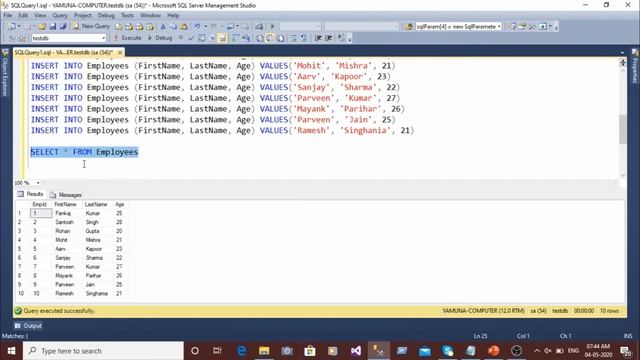
Task: Open the File menu
Action: pos(8,15)
